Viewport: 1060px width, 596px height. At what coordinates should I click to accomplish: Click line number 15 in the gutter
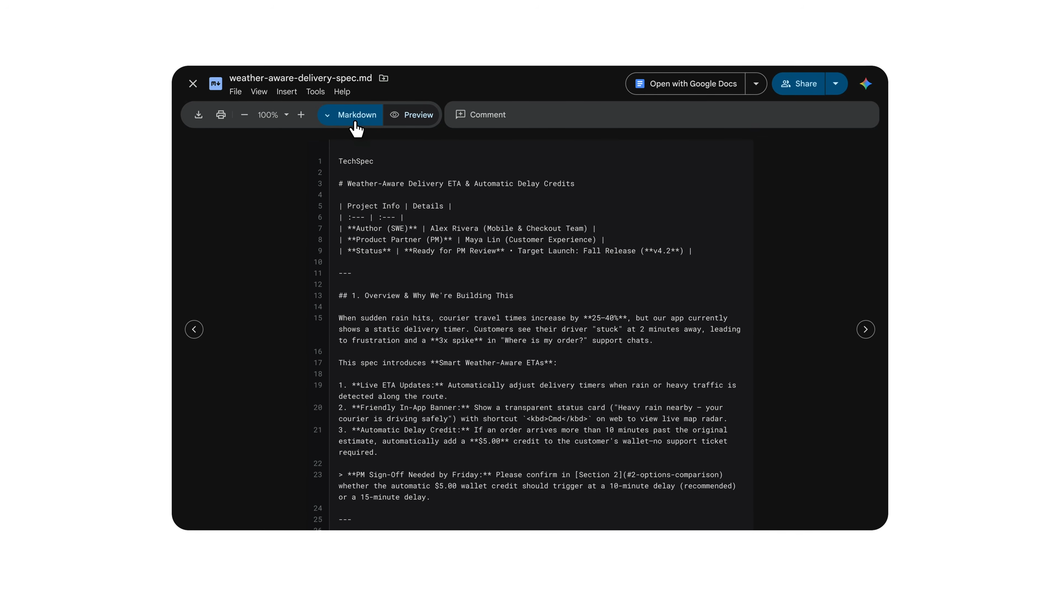pos(318,318)
